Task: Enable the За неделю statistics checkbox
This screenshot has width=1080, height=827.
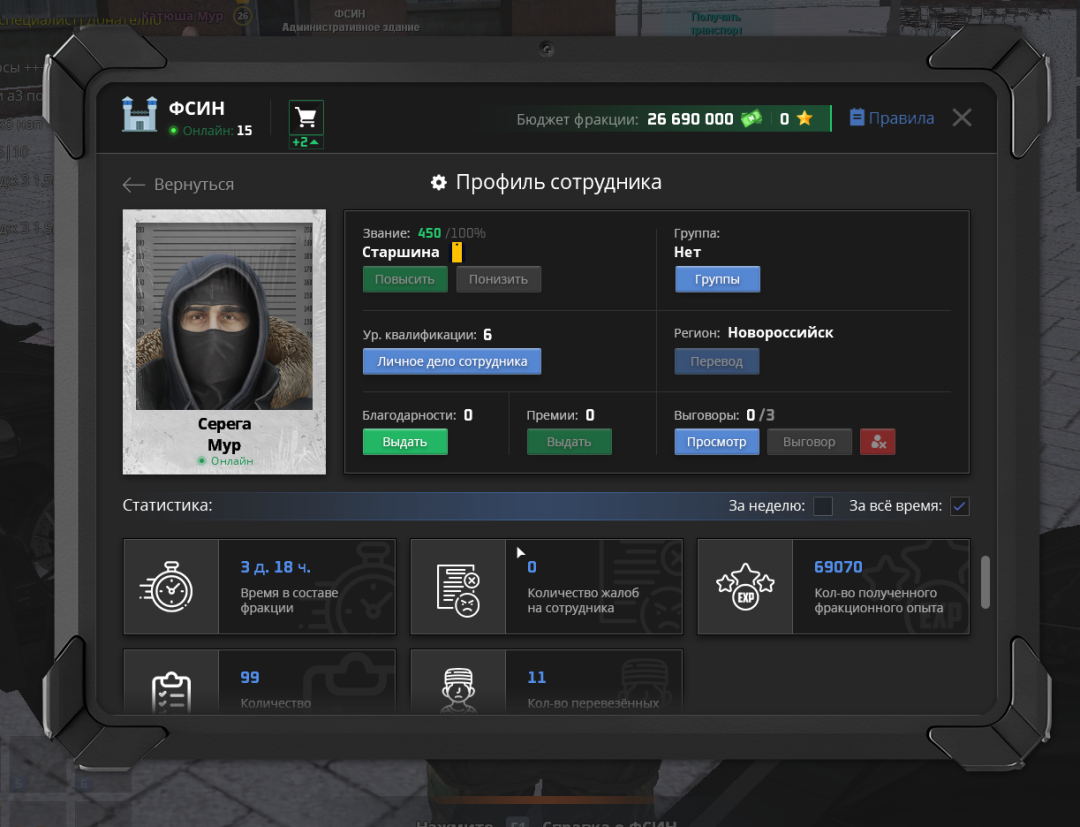Action: point(823,506)
